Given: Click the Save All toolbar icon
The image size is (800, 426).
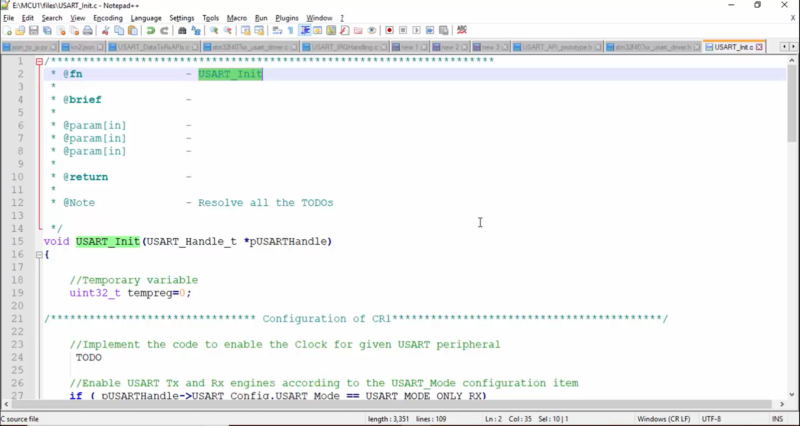Looking at the screenshot, I should [47, 31].
